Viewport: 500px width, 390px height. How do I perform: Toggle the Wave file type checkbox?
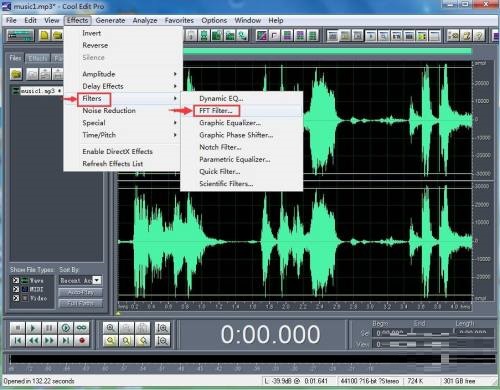15,280
